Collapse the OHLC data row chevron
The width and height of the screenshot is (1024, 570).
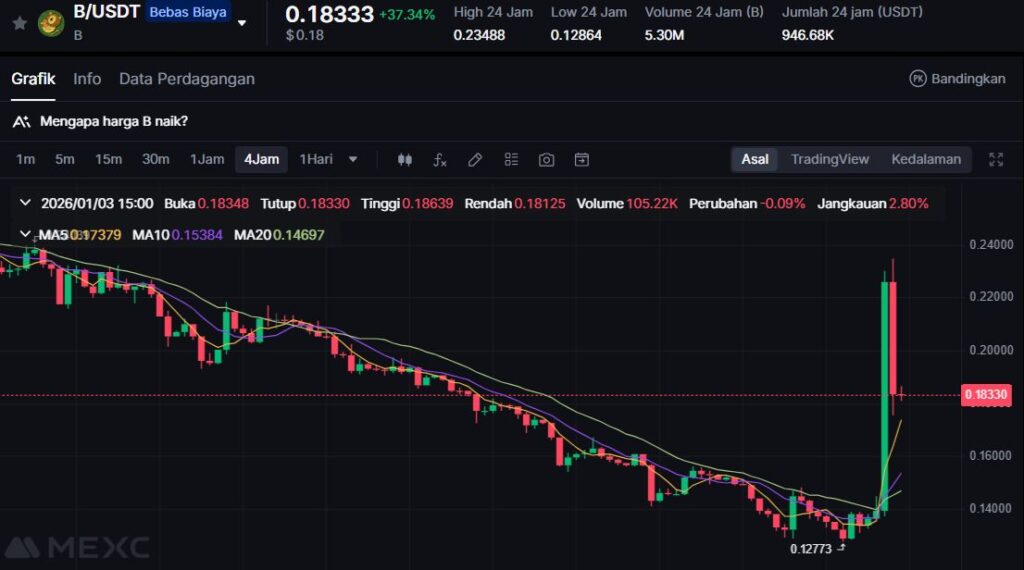pyautogui.click(x=26, y=203)
